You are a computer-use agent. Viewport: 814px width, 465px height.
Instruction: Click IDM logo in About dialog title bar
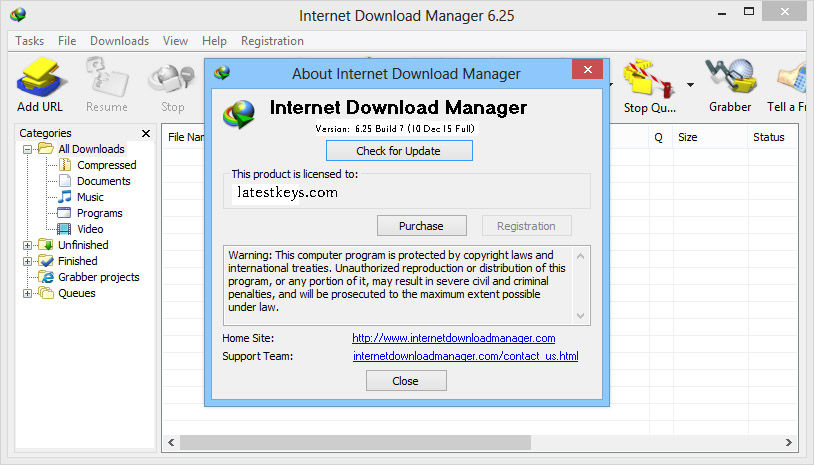click(222, 73)
